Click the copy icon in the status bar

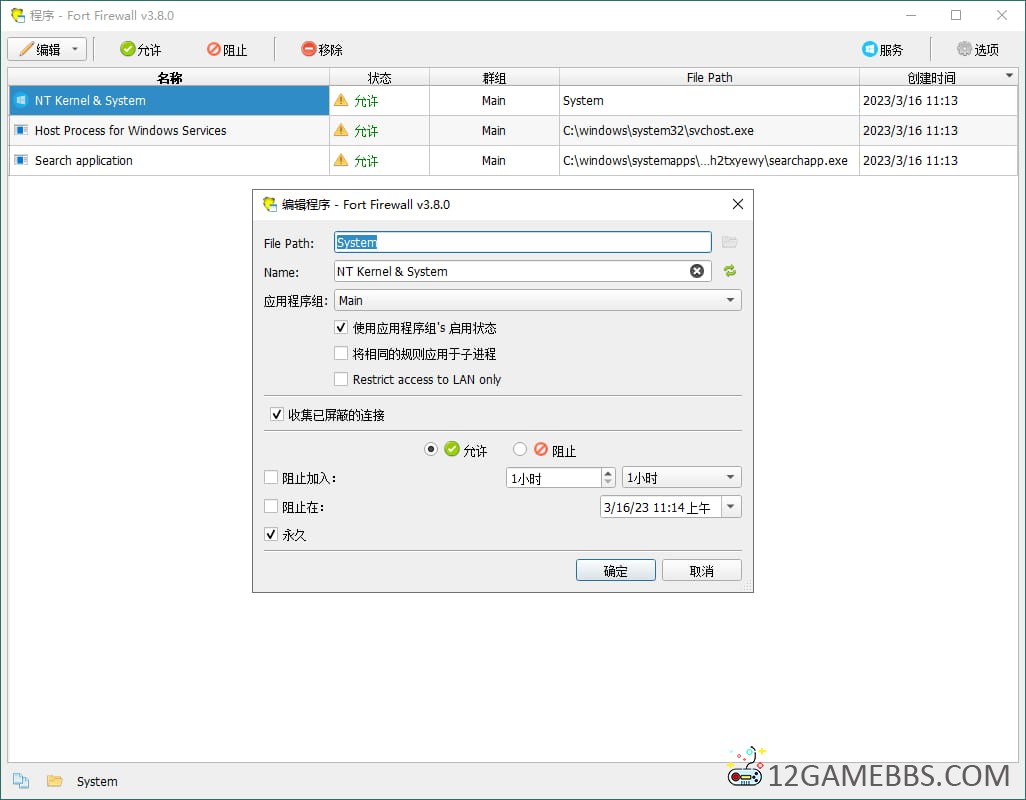point(21,780)
